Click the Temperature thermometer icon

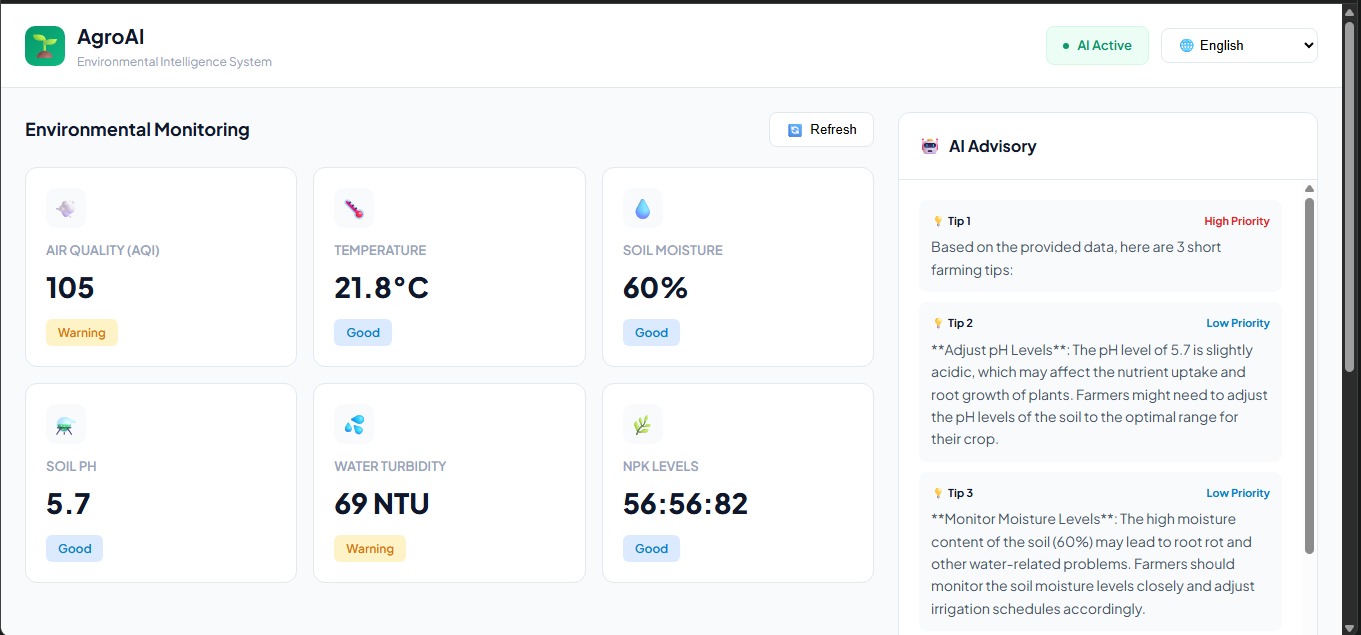pos(354,208)
